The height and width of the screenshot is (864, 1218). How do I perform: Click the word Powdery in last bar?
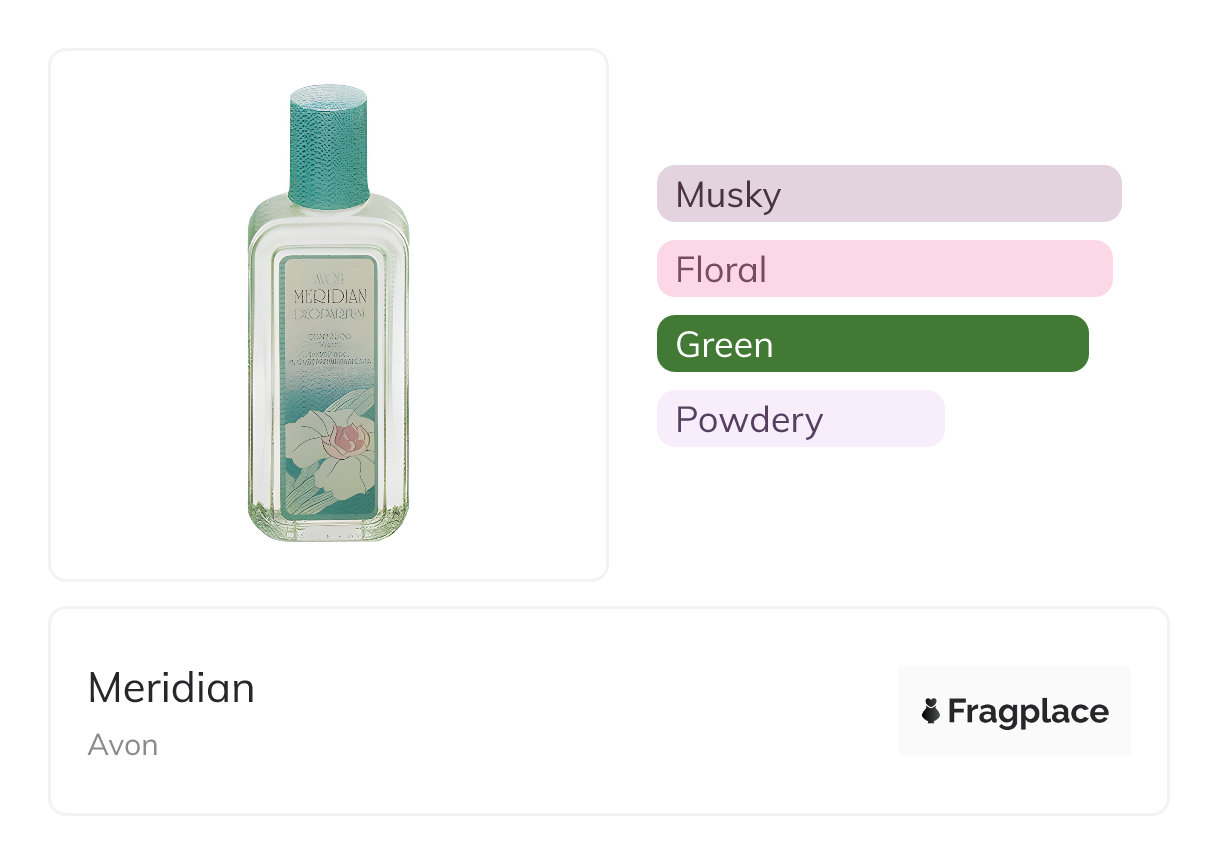coord(749,419)
